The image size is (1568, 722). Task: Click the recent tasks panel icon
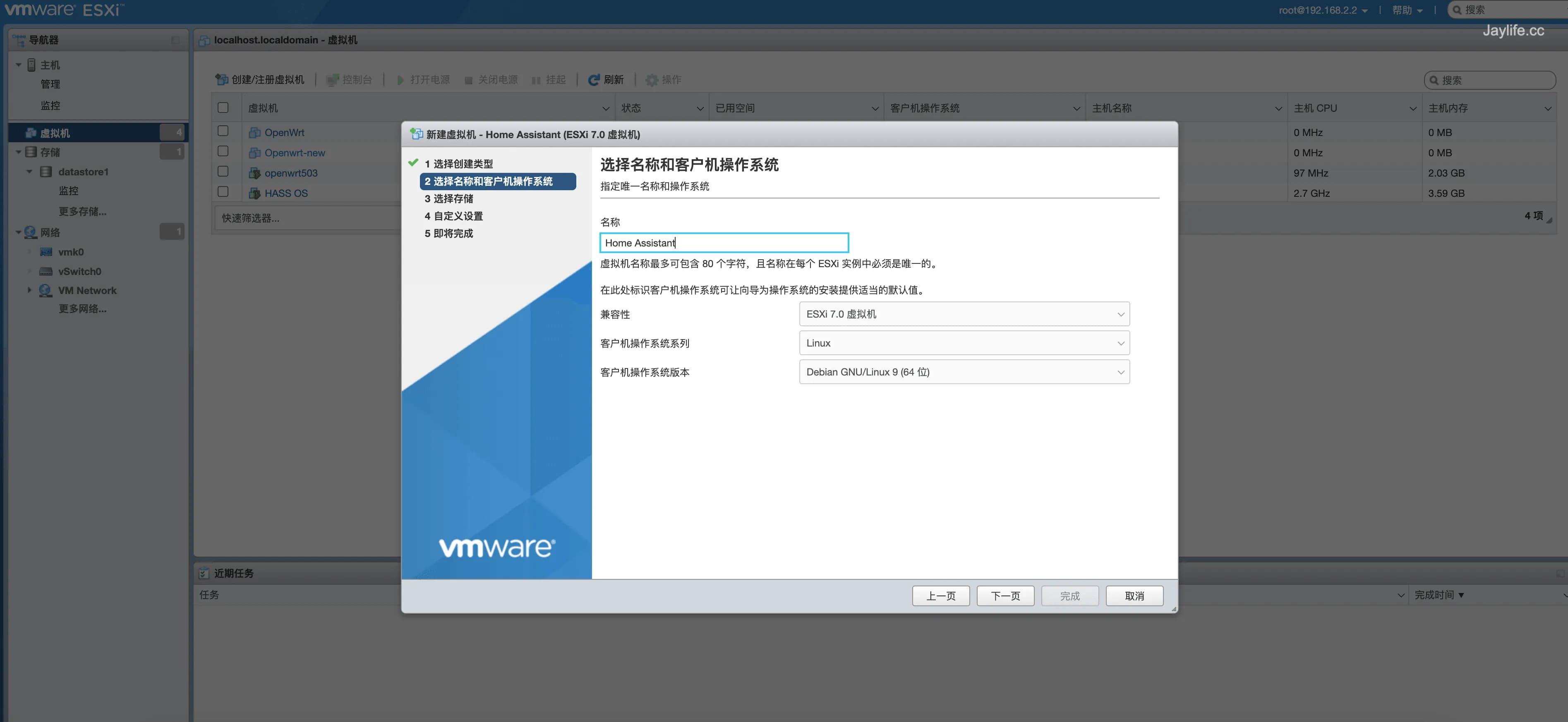pos(203,574)
